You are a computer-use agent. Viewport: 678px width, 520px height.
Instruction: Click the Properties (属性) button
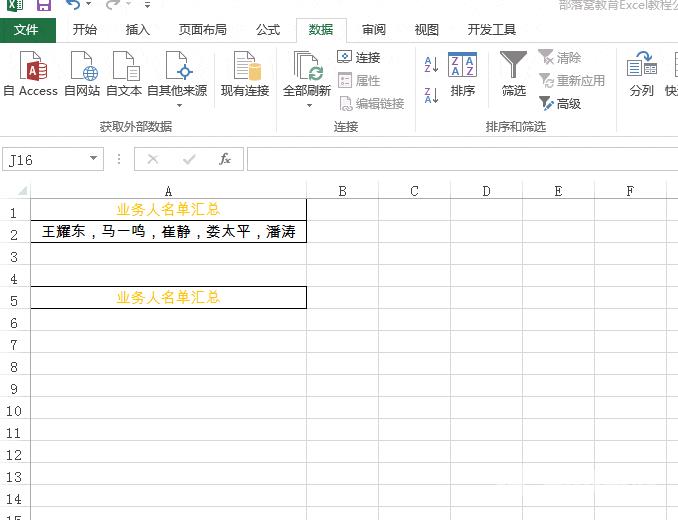click(x=358, y=80)
